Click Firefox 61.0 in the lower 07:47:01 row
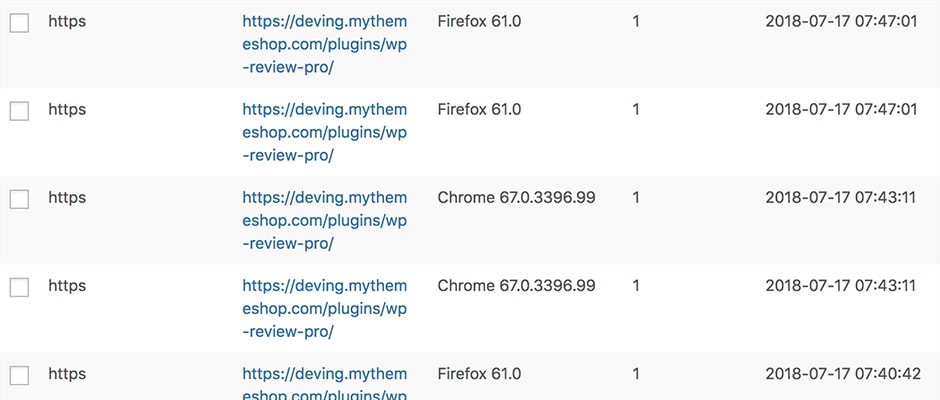 (x=479, y=110)
